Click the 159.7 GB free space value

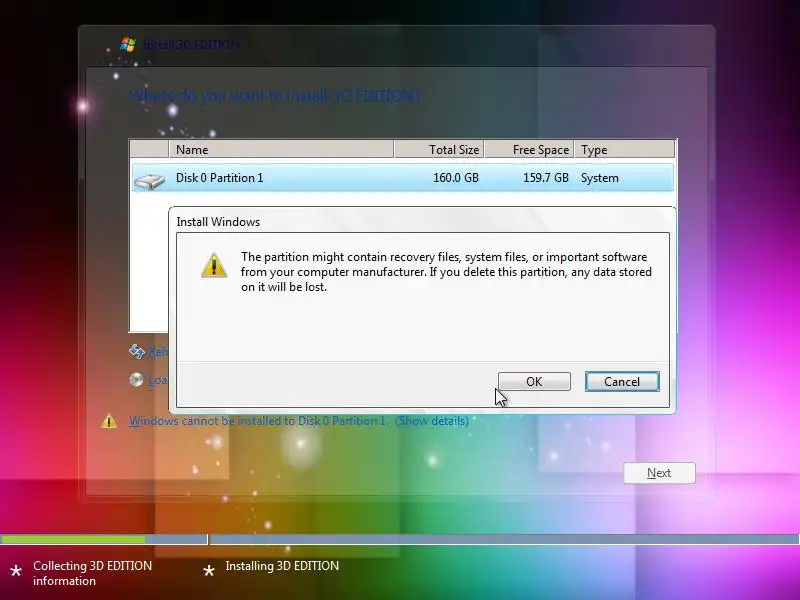[x=545, y=178]
